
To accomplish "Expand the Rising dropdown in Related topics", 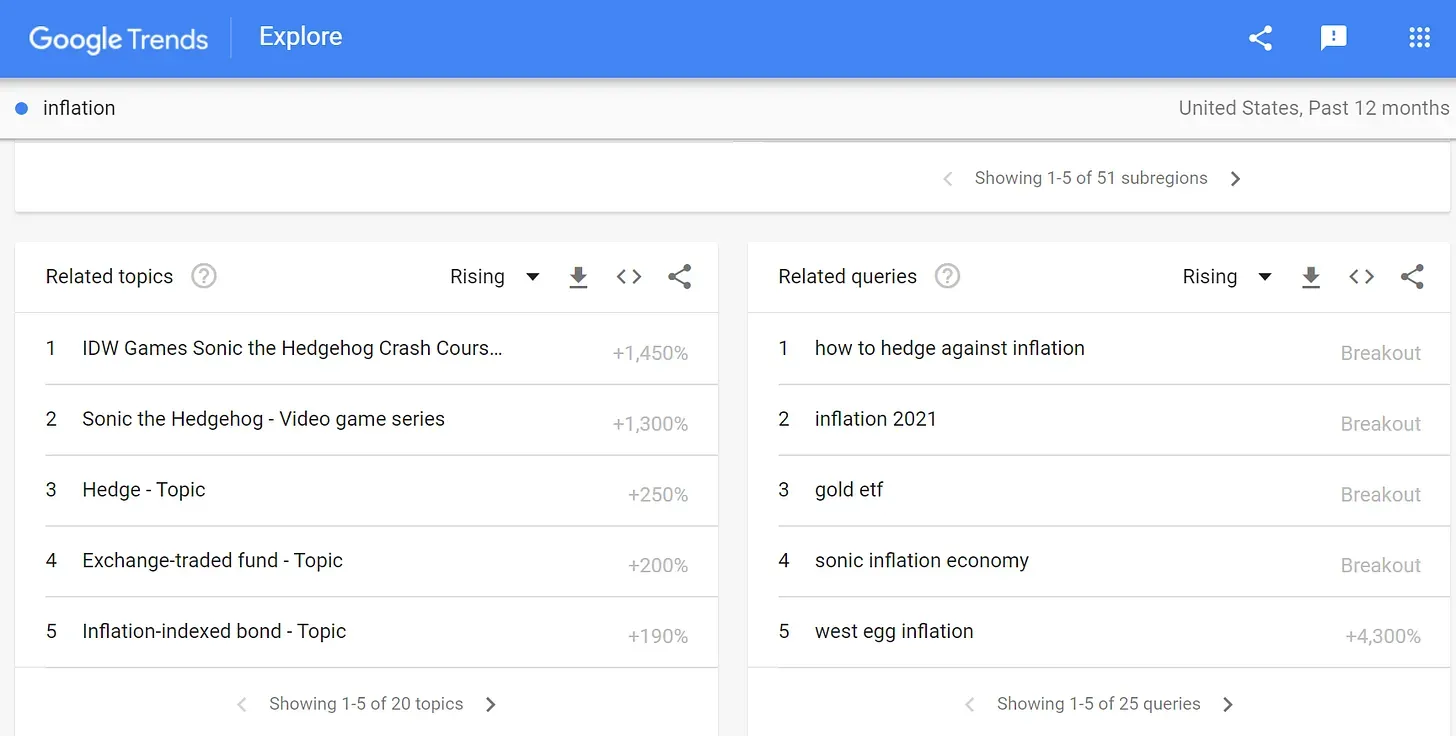I will (x=495, y=277).
